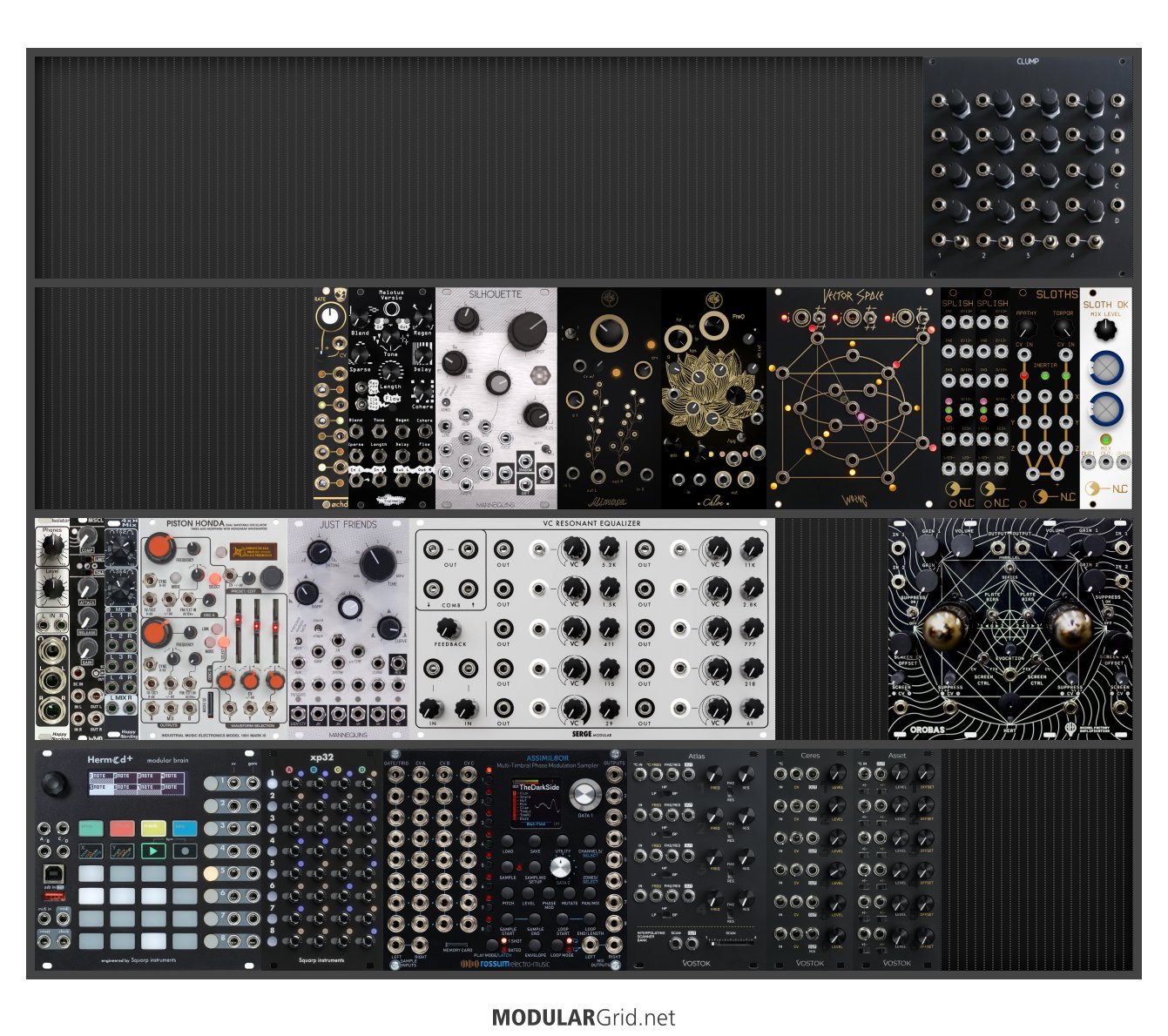Viewport: 1168px width, 1036px height.
Task: Turn the Hermod+ main encoder knob
Action: [x=54, y=783]
